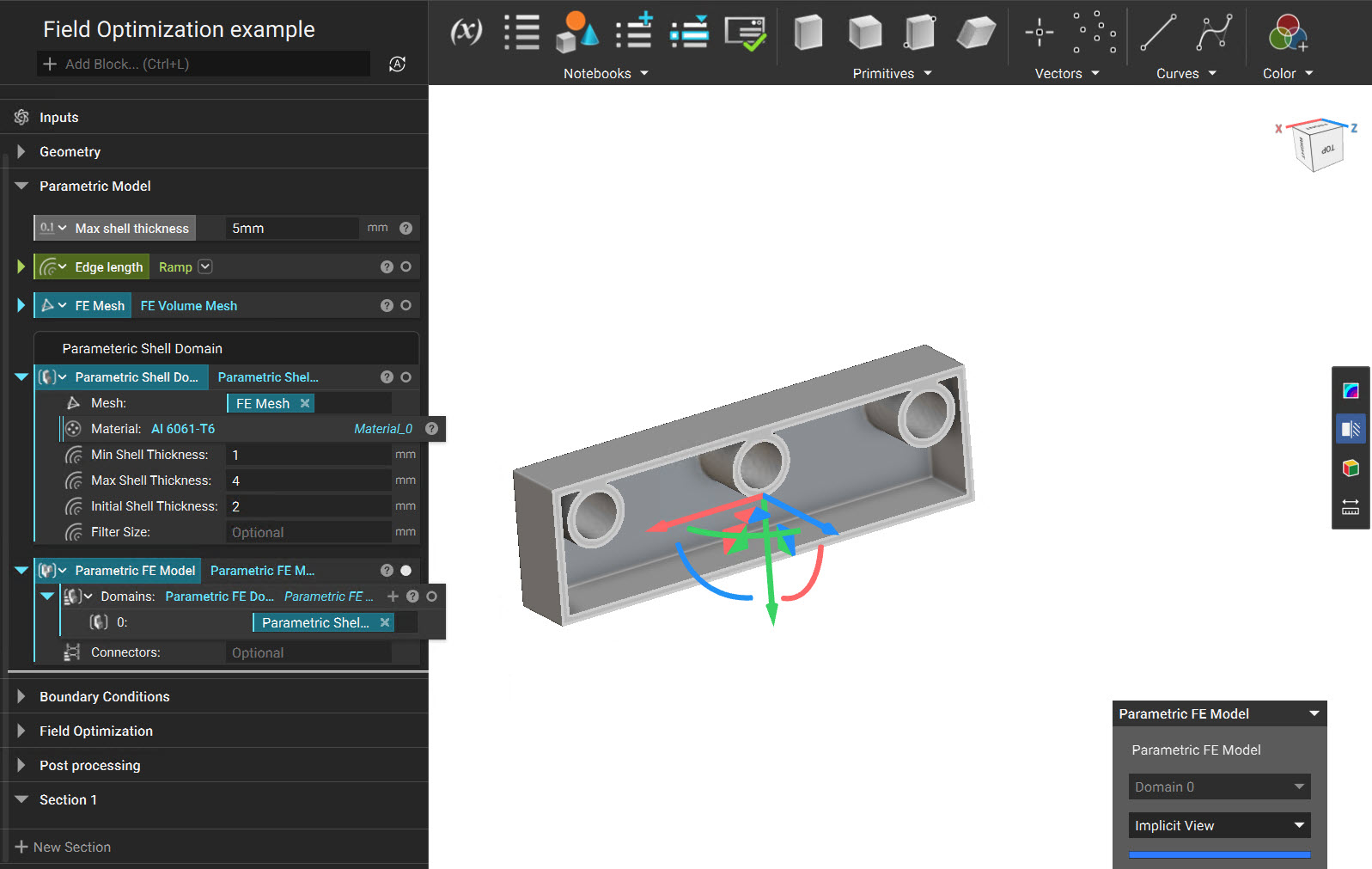Select the box primitive icon
This screenshot has height=869, width=1372.
coord(808,33)
